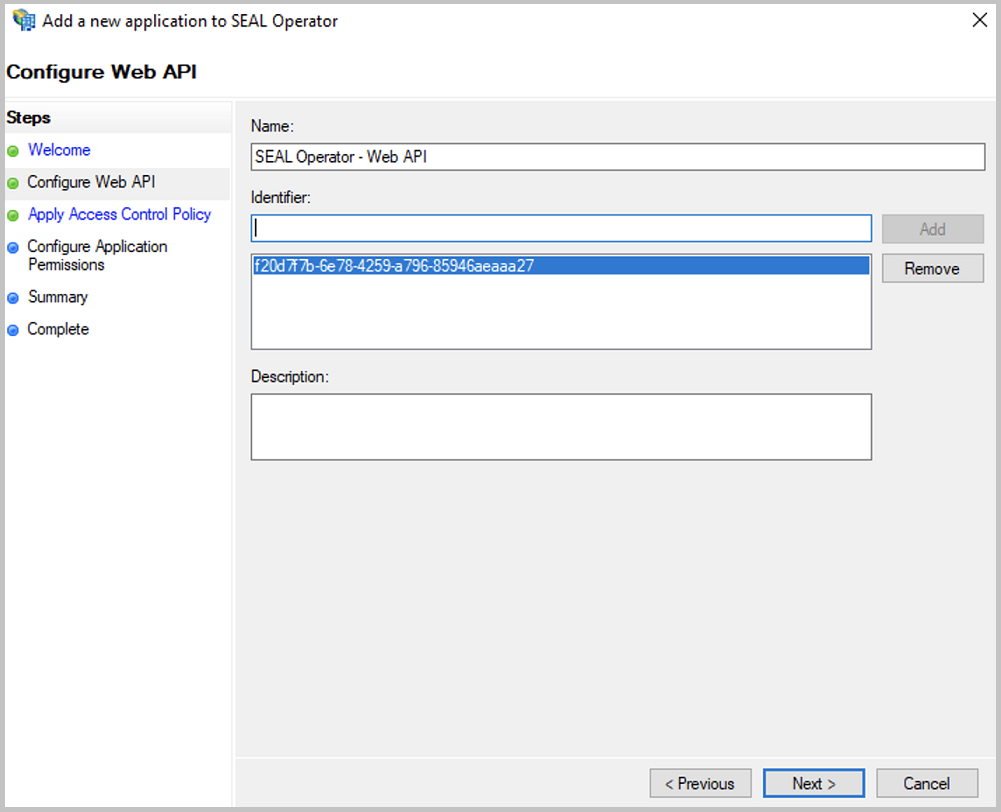Click the blue indicator beside Summary
This screenshot has width=1001, height=812.
click(x=13, y=297)
